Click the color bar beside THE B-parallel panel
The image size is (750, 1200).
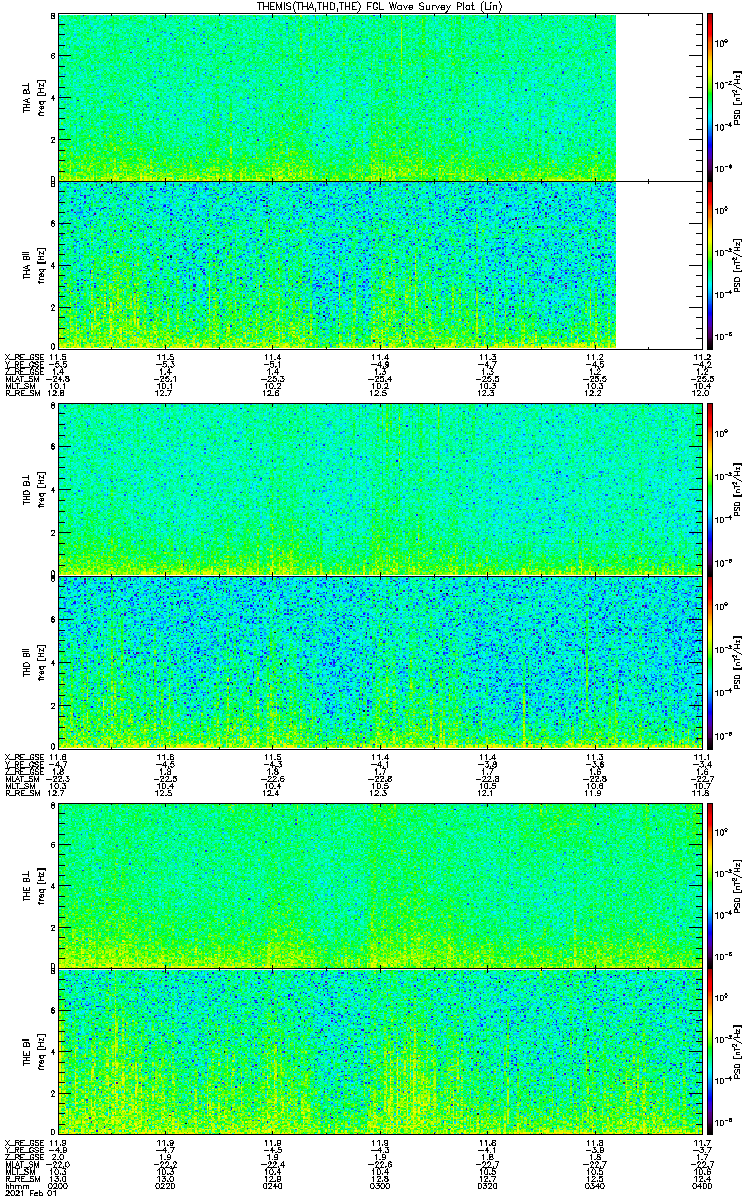(709, 1050)
